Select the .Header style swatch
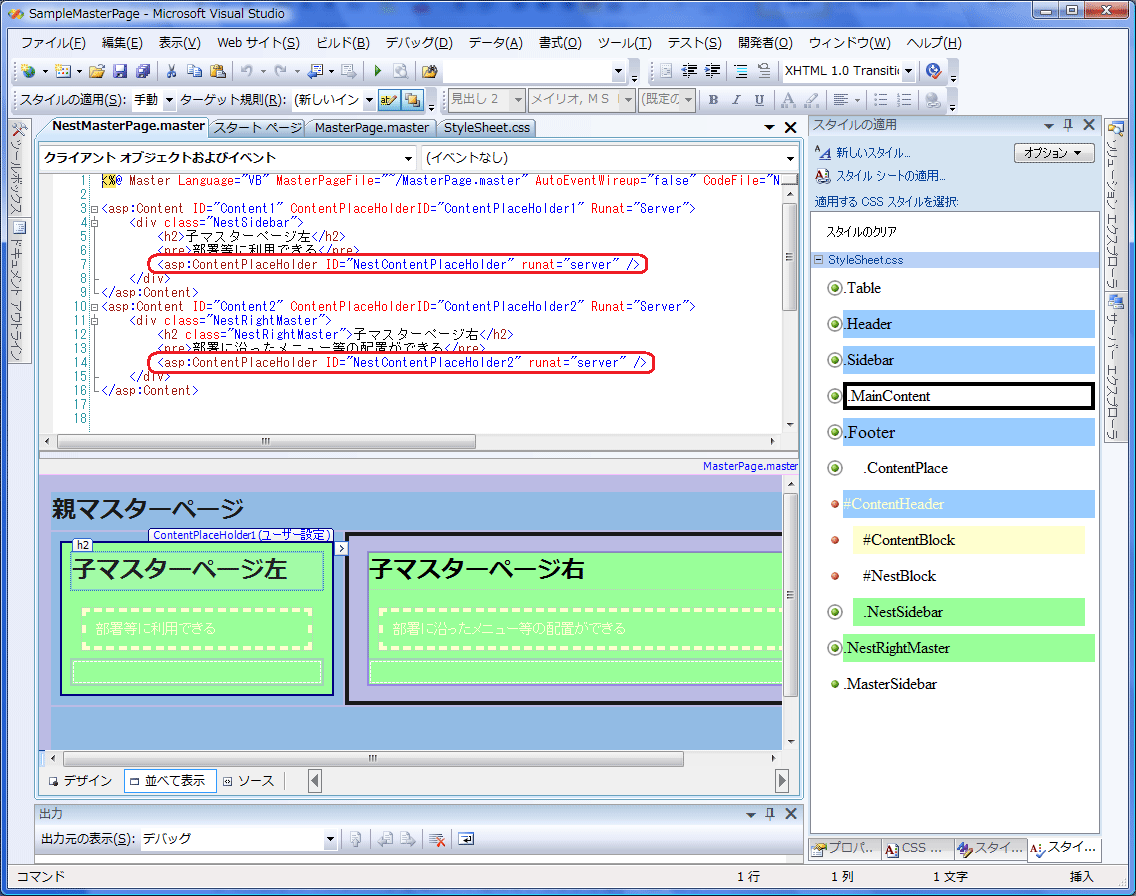 point(969,325)
